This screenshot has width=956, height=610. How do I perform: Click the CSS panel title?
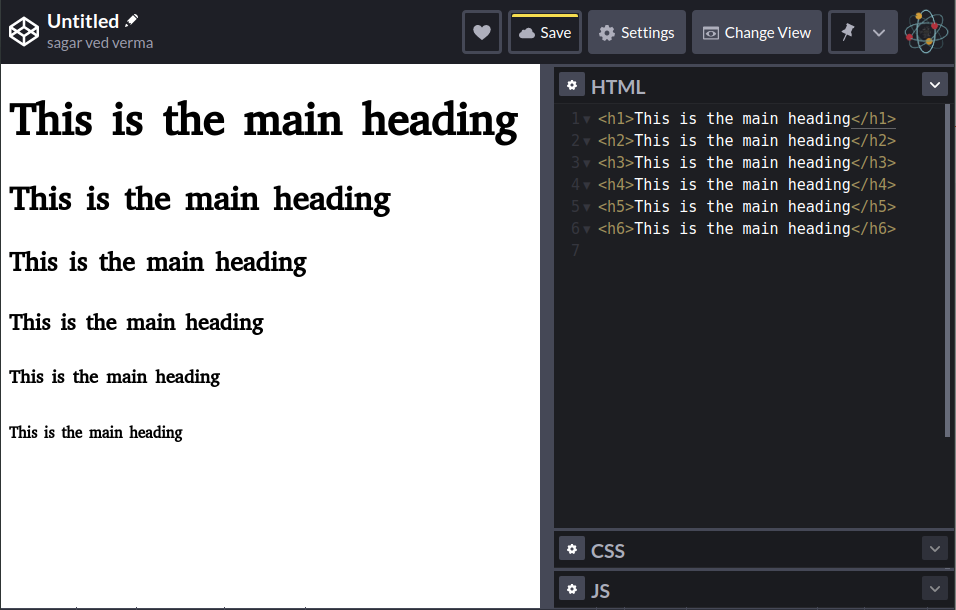tap(607, 550)
